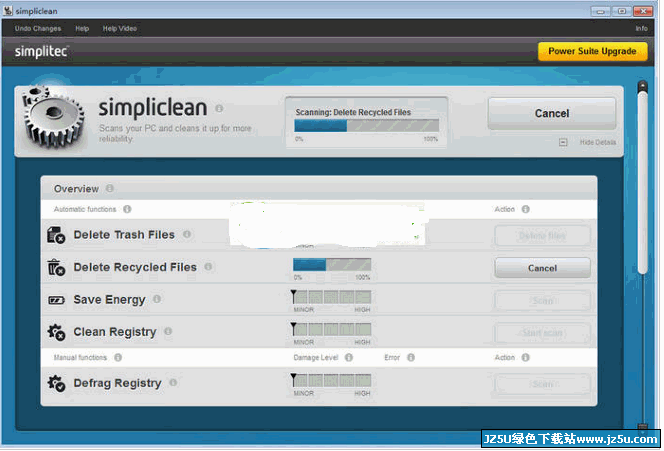This screenshot has height=451, width=664.
Task: Open the Help menu
Action: pos(82,28)
